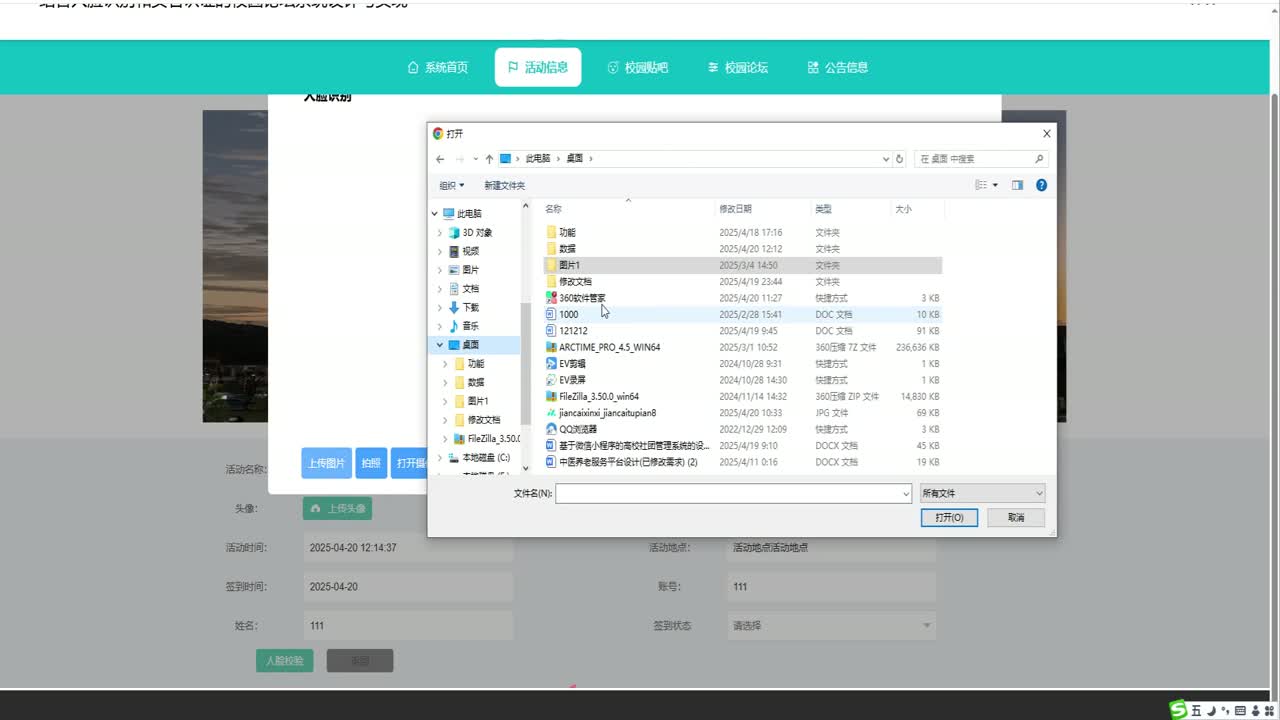Refresh the folder listing
The height and width of the screenshot is (720, 1280).
click(899, 159)
